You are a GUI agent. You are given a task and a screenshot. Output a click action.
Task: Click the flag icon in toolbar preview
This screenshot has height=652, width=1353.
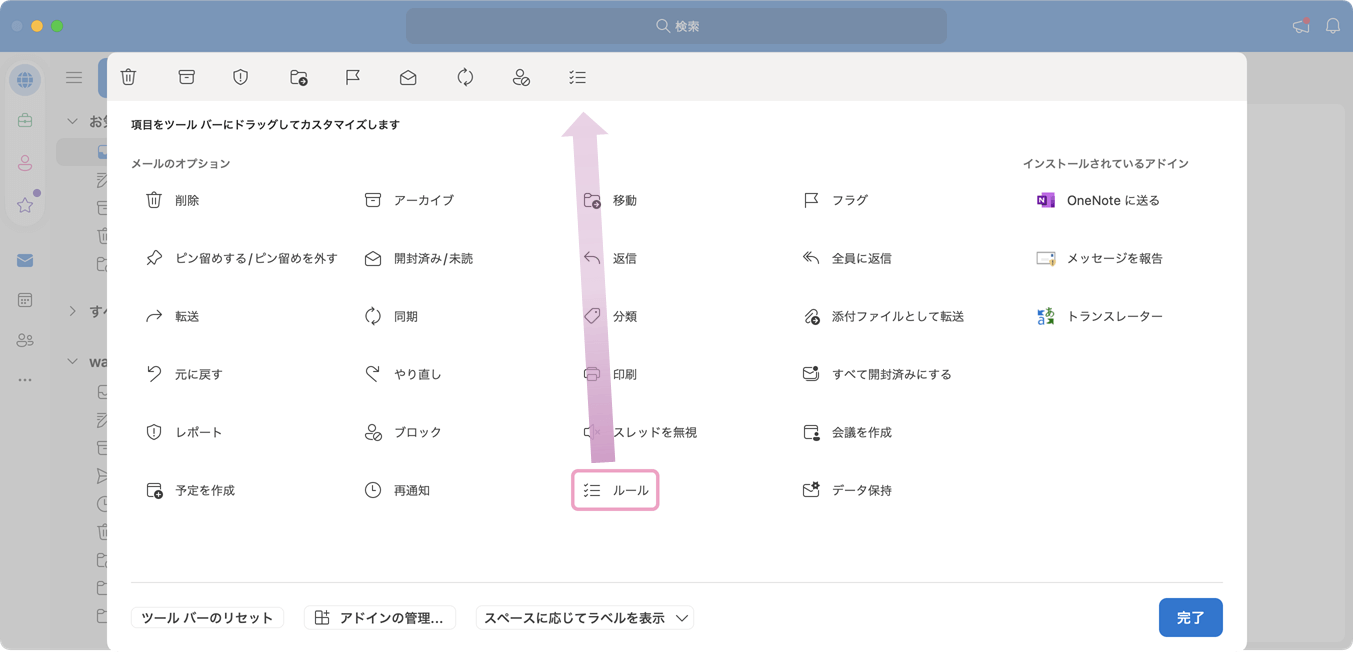tap(352, 77)
